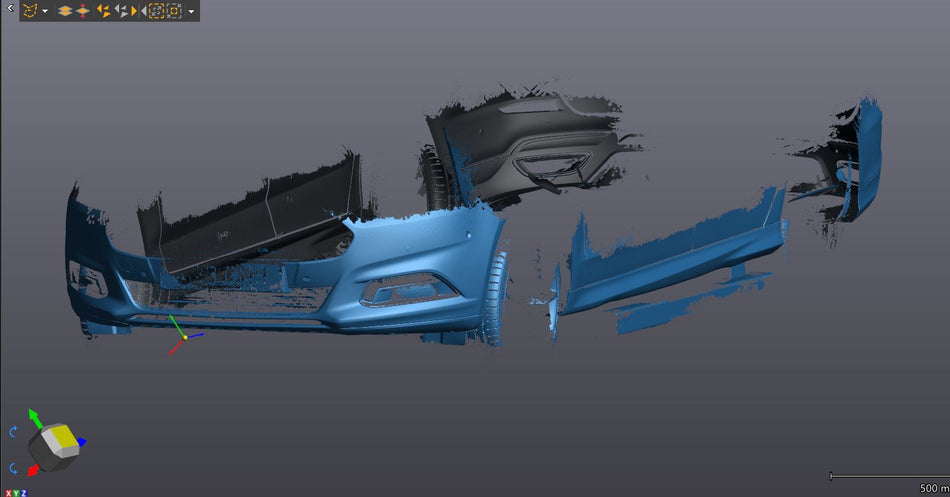
Task: Click the orange layer with red dots icon
Action: tap(83, 11)
